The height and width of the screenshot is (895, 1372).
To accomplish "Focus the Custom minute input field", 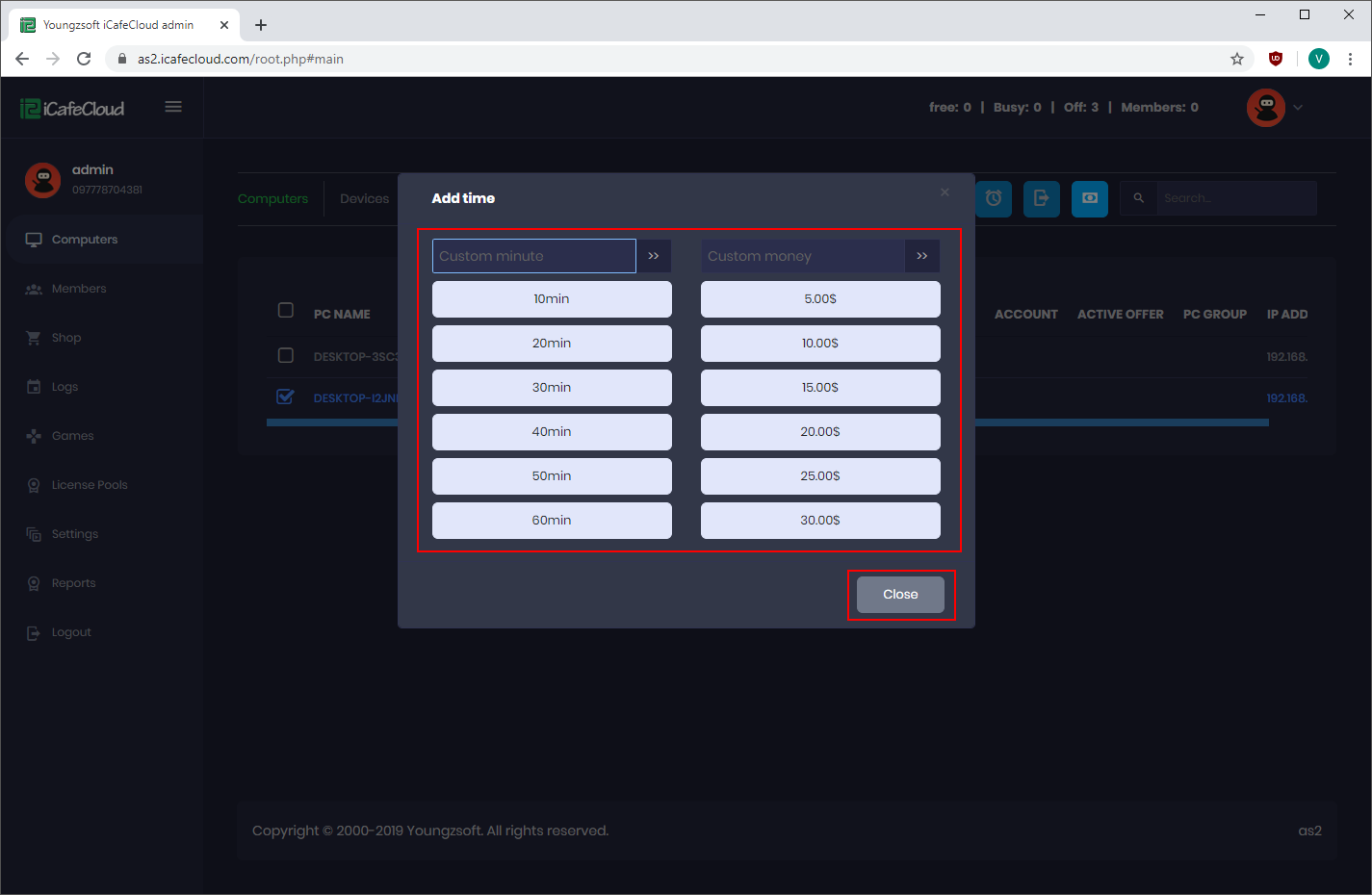I will [x=533, y=256].
